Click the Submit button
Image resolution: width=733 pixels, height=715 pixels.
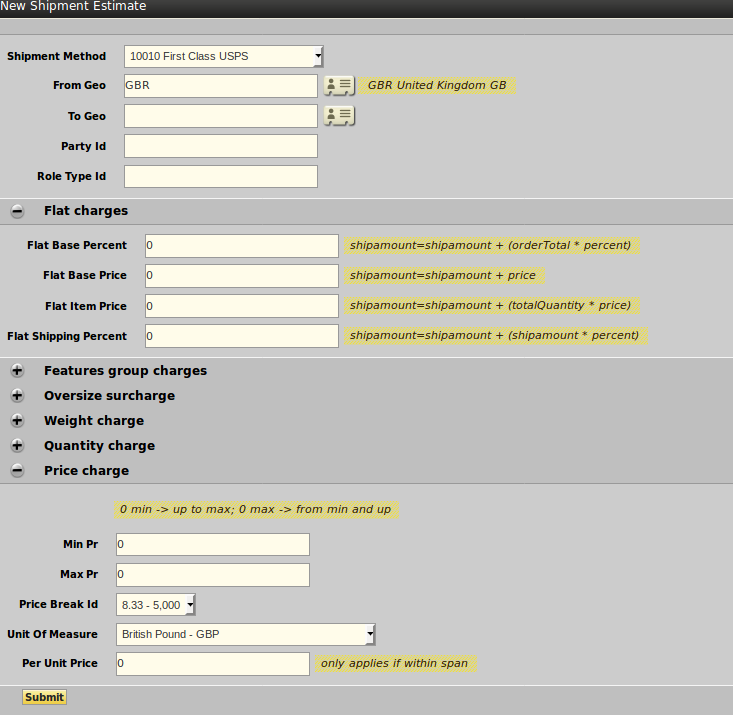[x=44, y=697]
